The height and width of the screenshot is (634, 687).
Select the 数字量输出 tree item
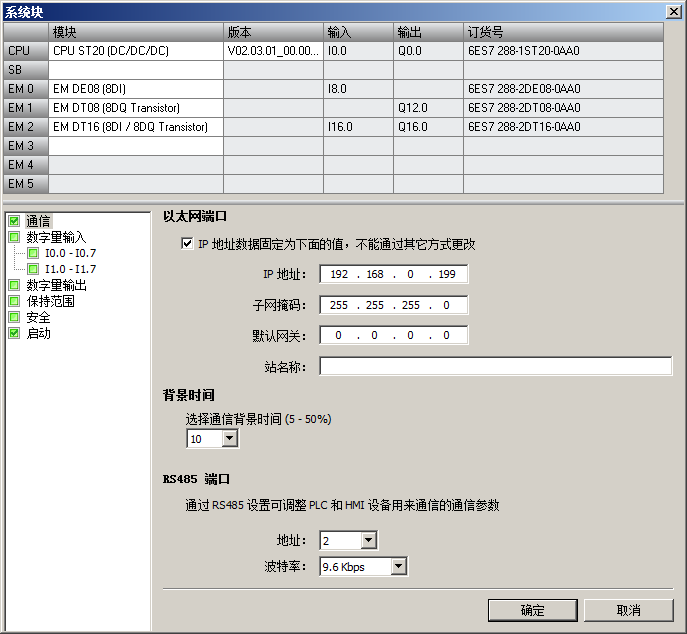coord(56,285)
